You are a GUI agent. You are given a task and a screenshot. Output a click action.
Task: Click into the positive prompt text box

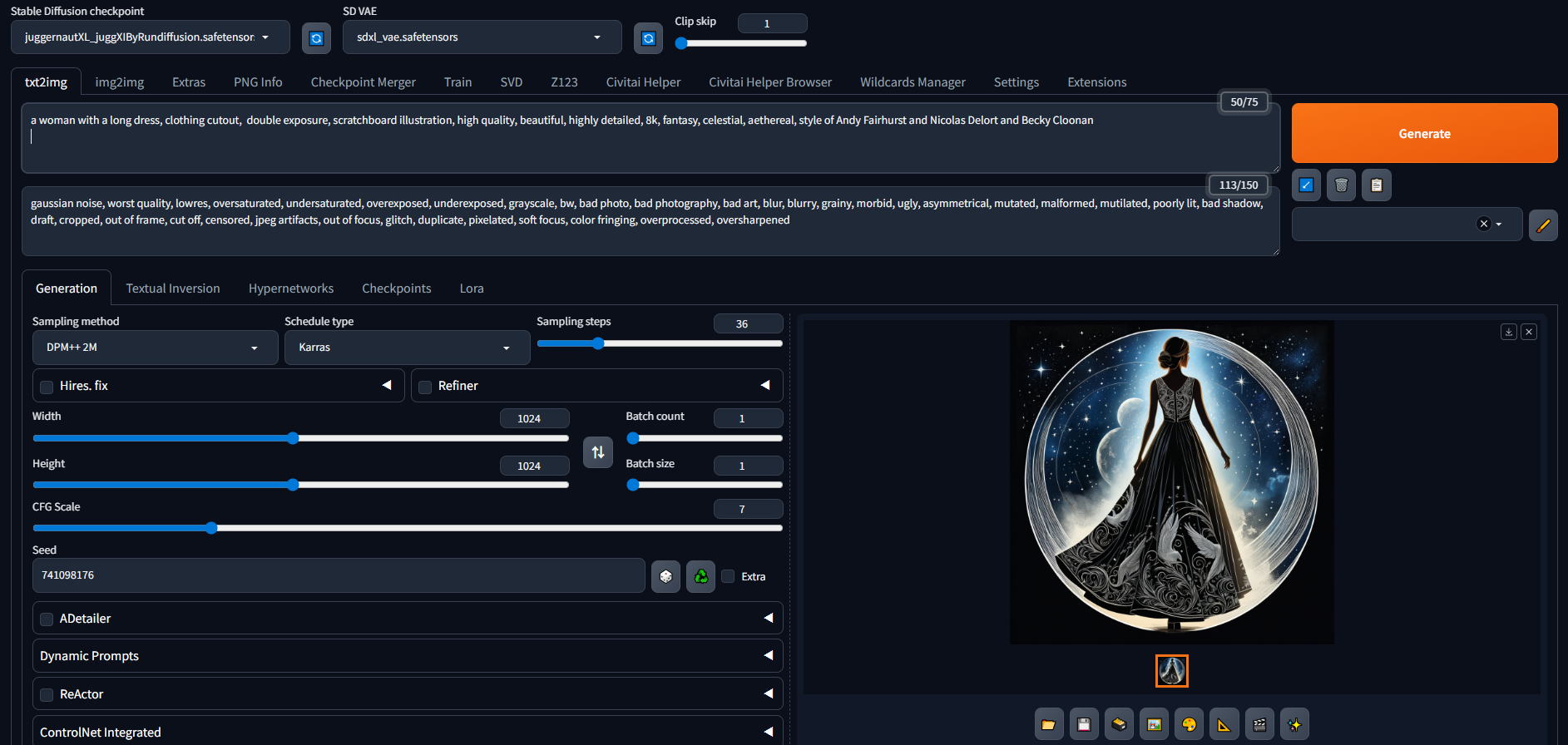click(650, 138)
